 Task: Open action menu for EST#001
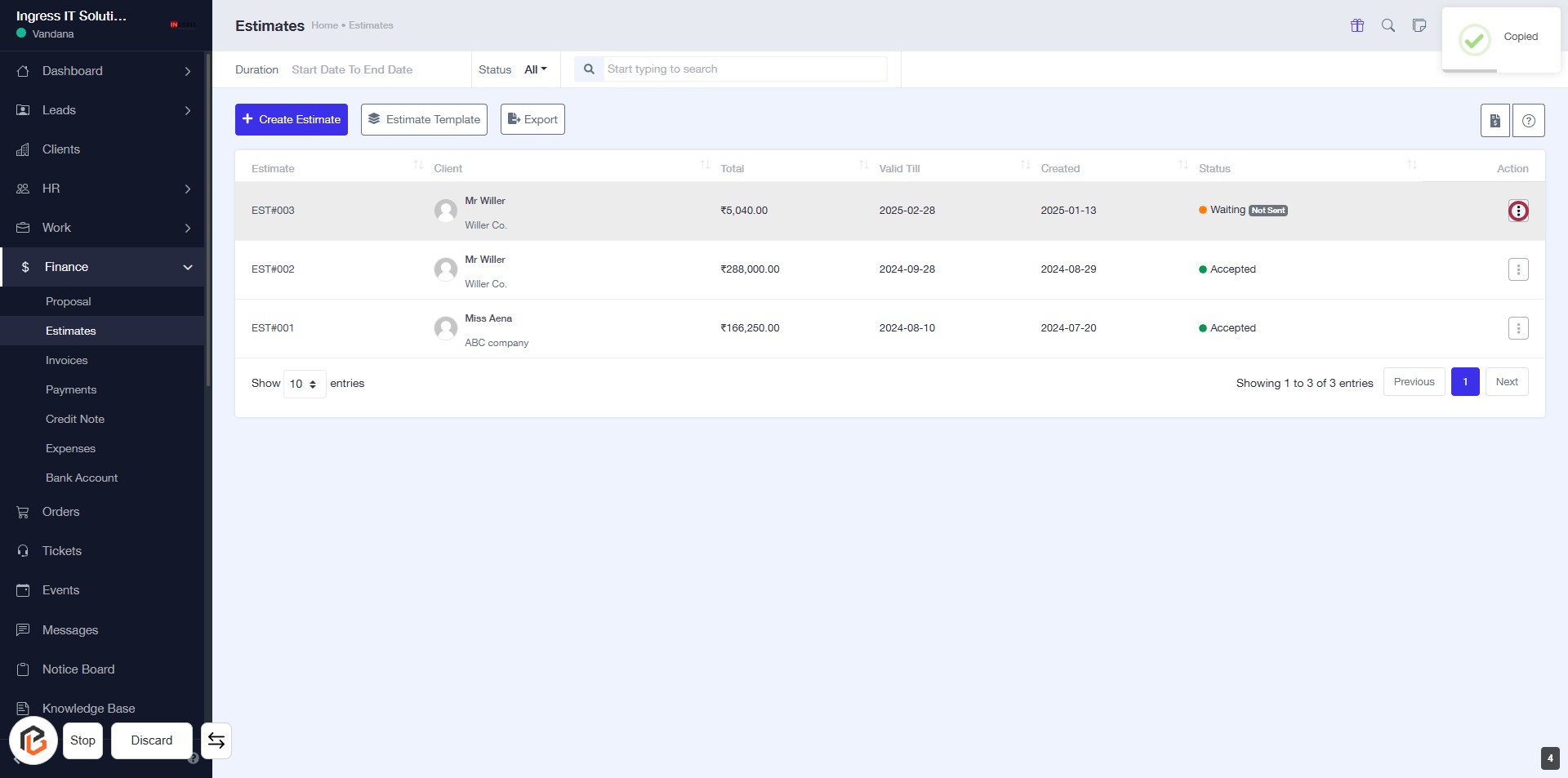click(1518, 328)
